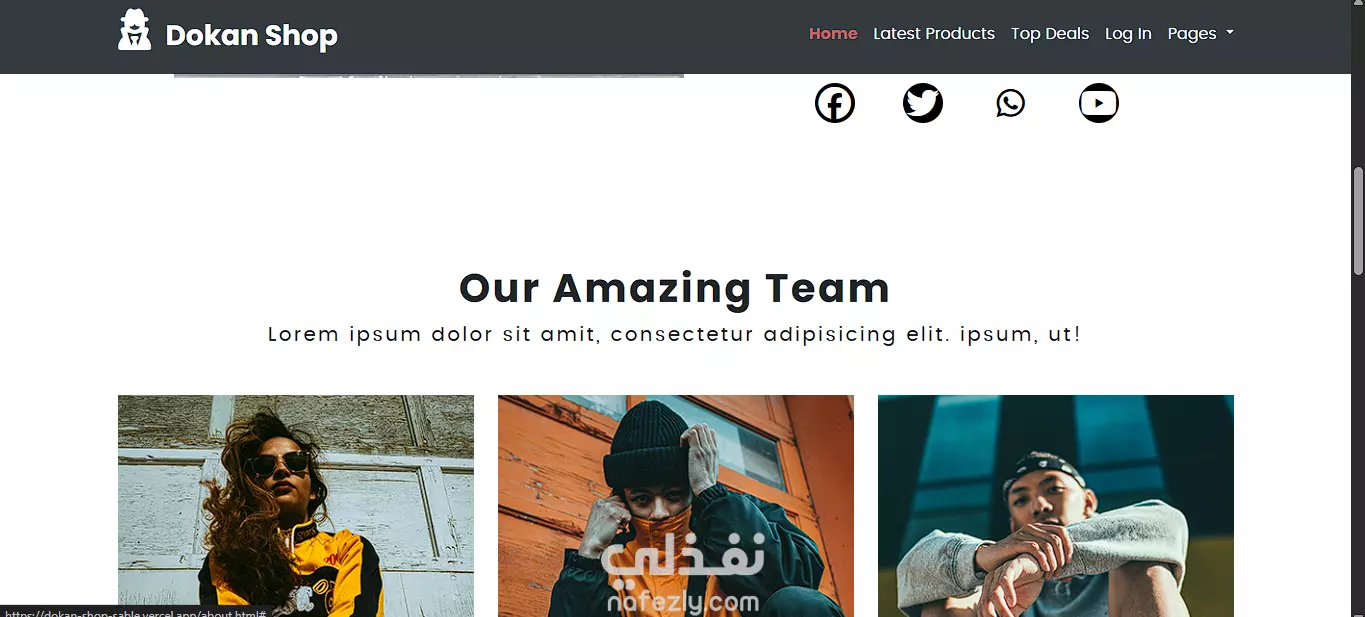1365x617 pixels.
Task: Select the team photo of woman with sunglasses
Action: (296, 506)
